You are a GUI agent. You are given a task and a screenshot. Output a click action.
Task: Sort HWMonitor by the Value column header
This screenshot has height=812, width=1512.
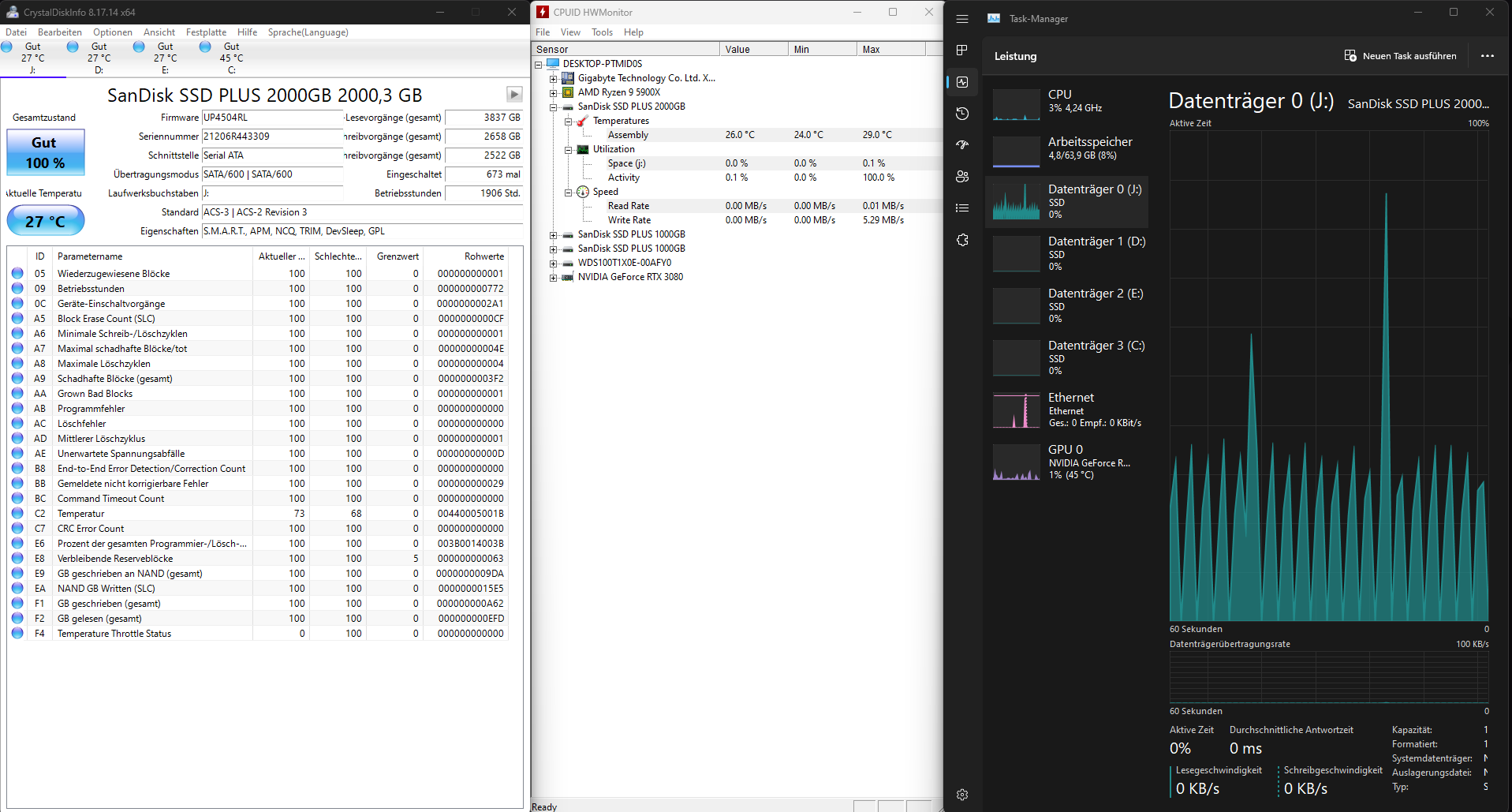tap(753, 49)
